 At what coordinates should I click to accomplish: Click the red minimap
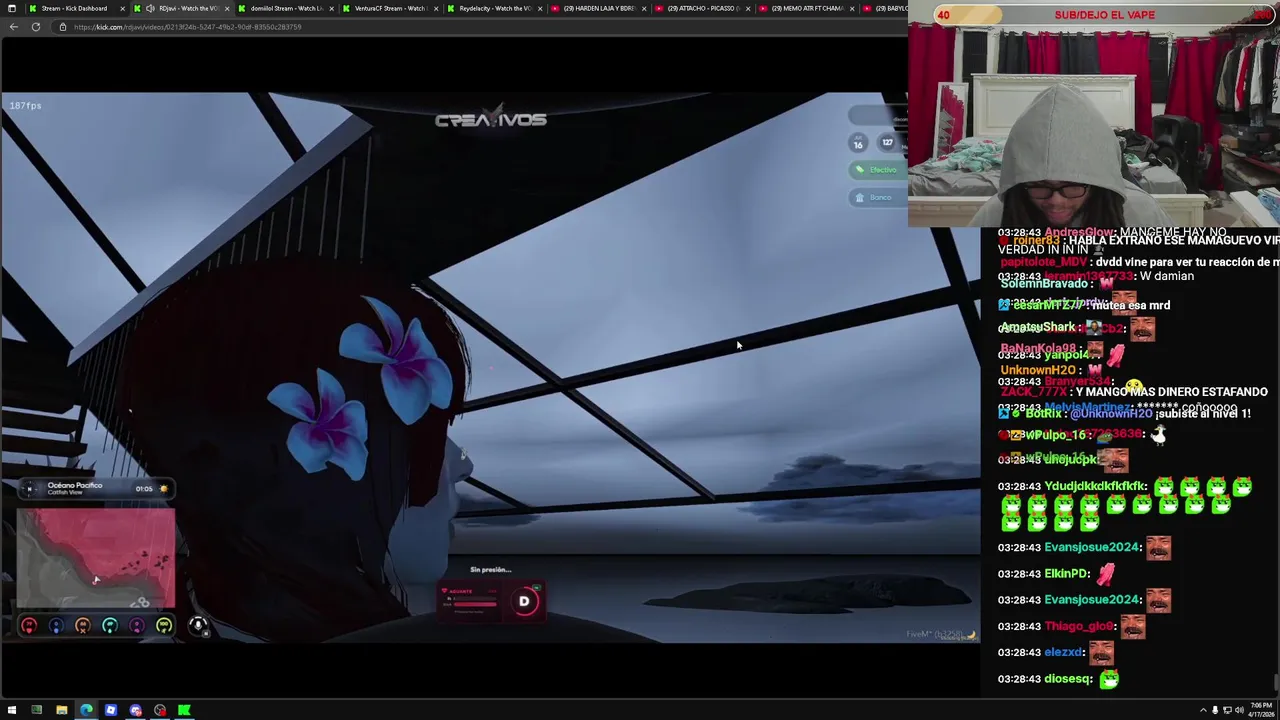tap(96, 559)
